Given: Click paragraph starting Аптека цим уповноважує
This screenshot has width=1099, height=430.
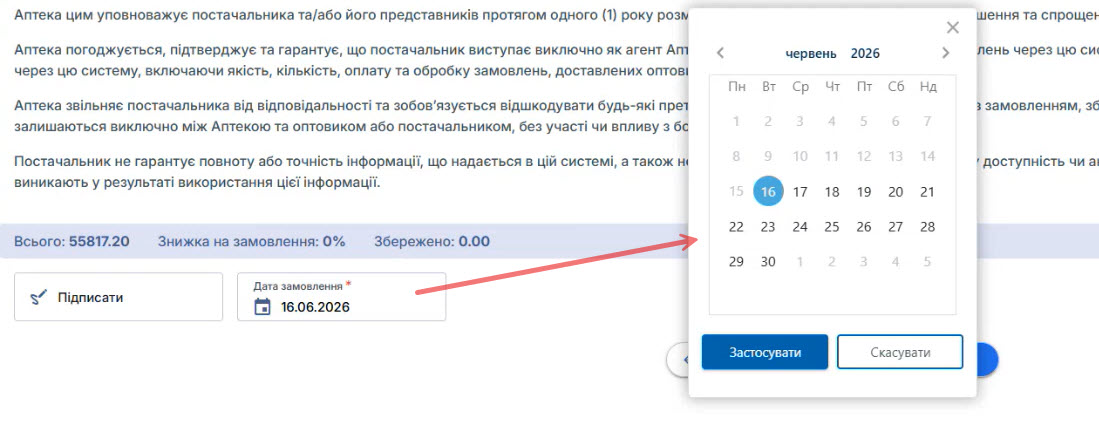Looking at the screenshot, I should point(350,15).
